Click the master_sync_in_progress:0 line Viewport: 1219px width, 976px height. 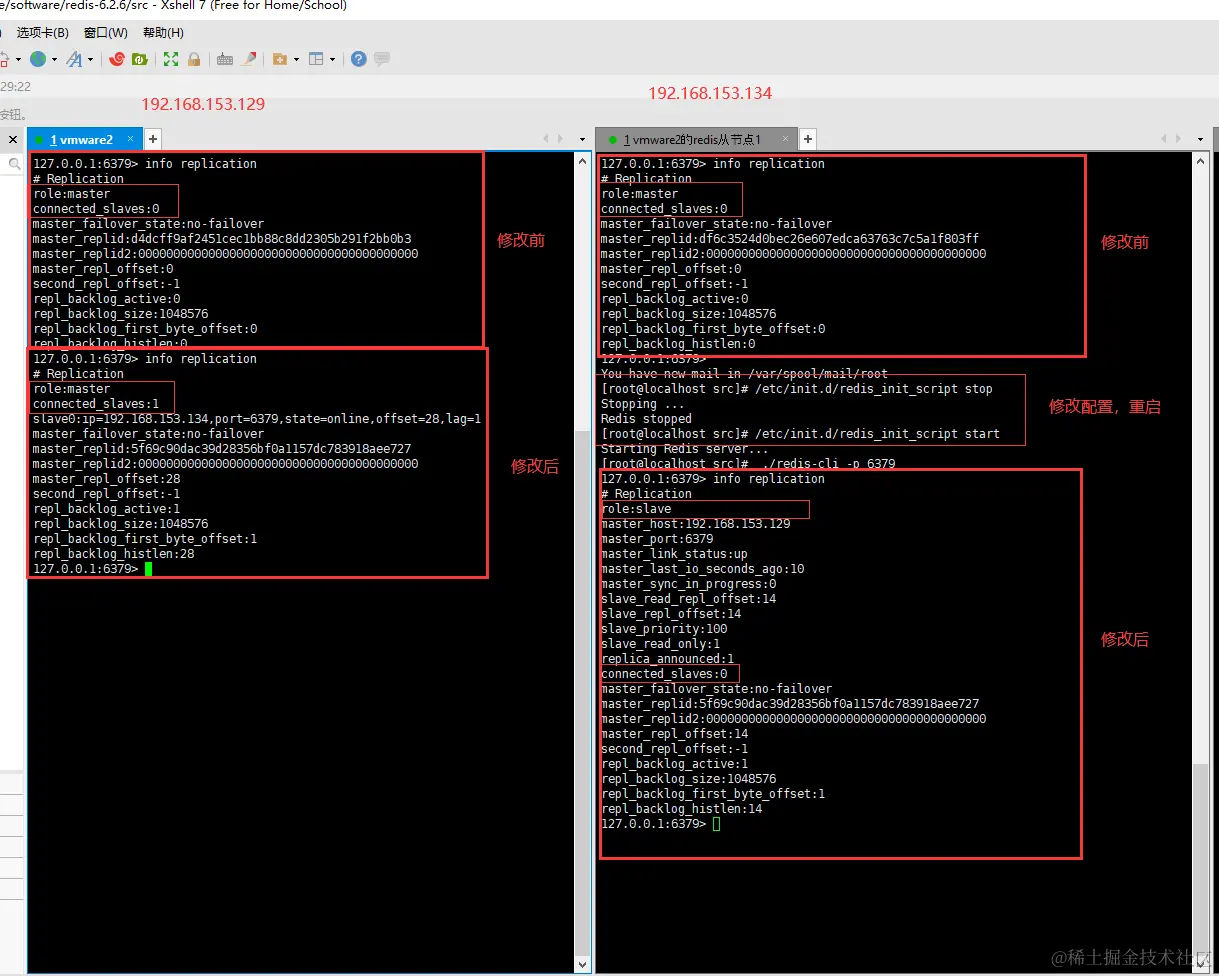point(688,584)
